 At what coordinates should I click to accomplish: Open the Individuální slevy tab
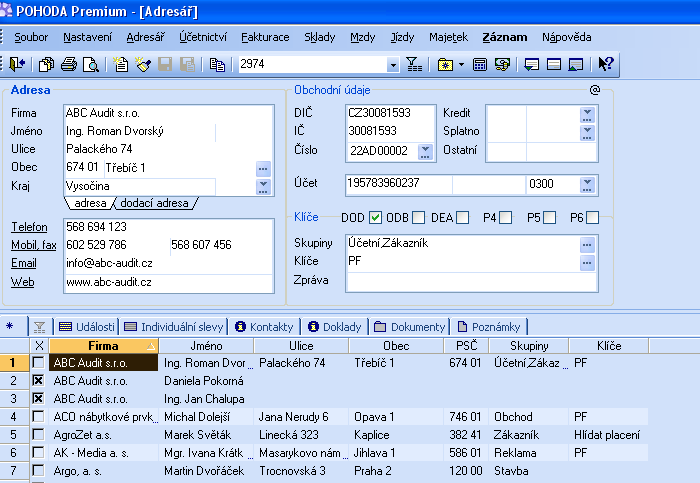174,327
